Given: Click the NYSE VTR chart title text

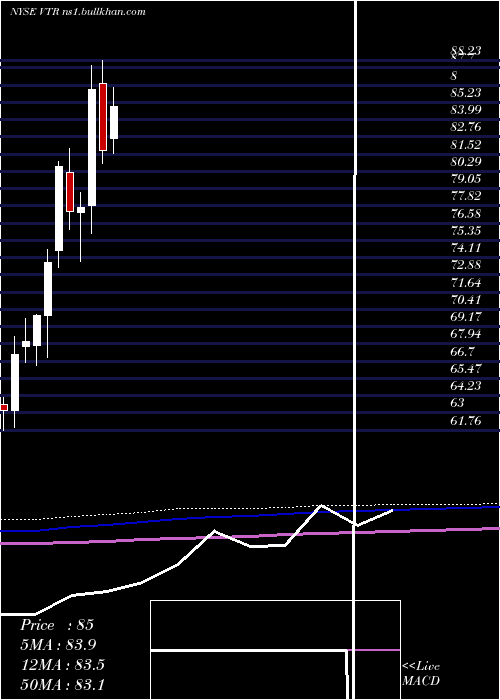Looking at the screenshot, I should [x=78, y=12].
